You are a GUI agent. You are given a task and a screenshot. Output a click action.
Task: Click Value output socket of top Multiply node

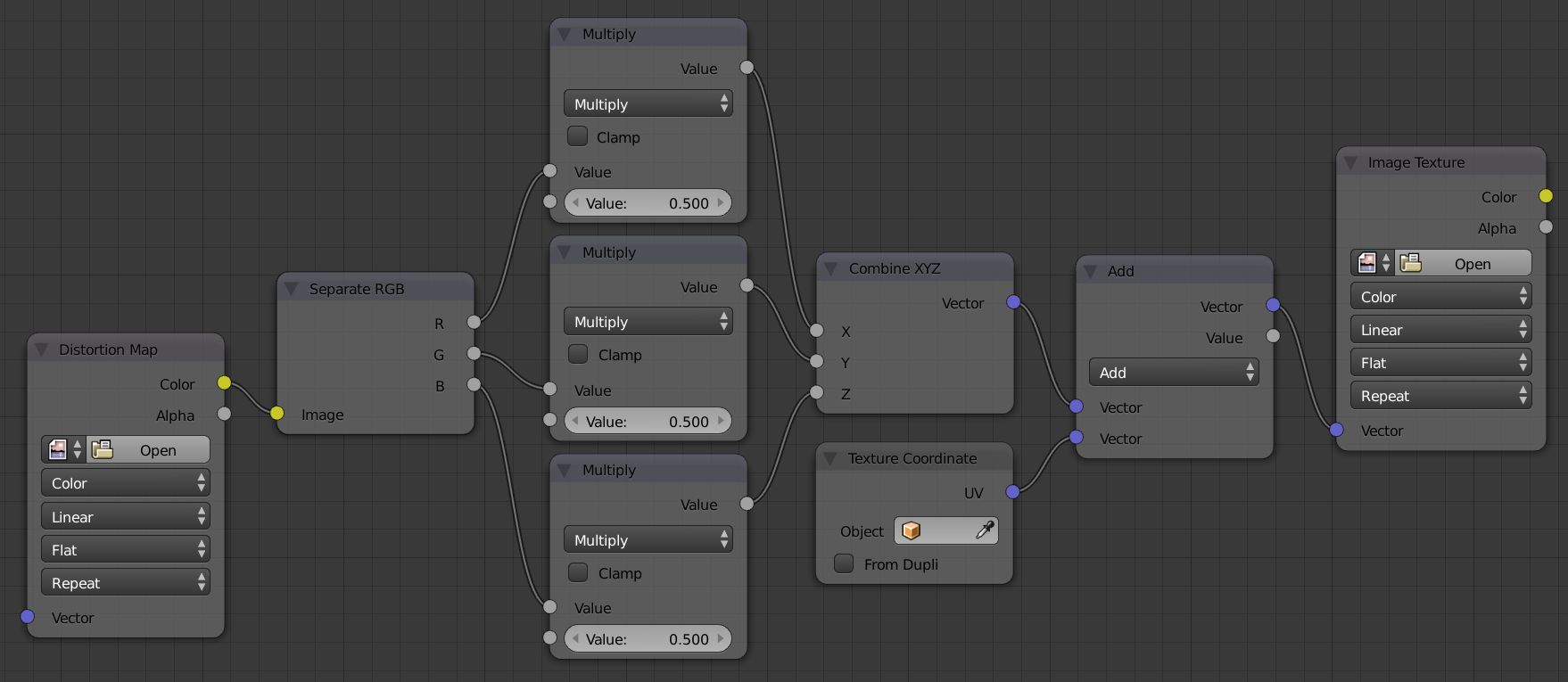pos(747,67)
